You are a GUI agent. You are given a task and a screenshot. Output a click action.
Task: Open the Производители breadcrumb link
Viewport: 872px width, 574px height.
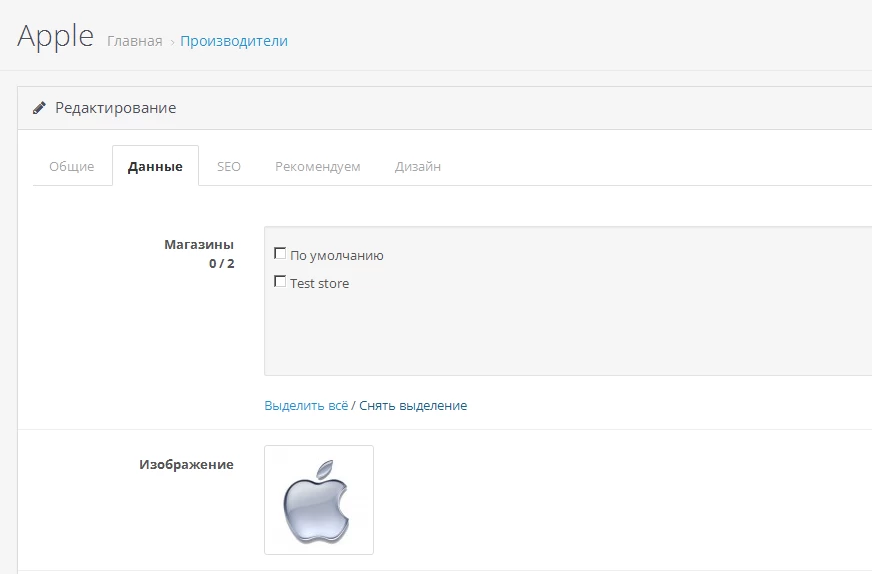coord(234,41)
